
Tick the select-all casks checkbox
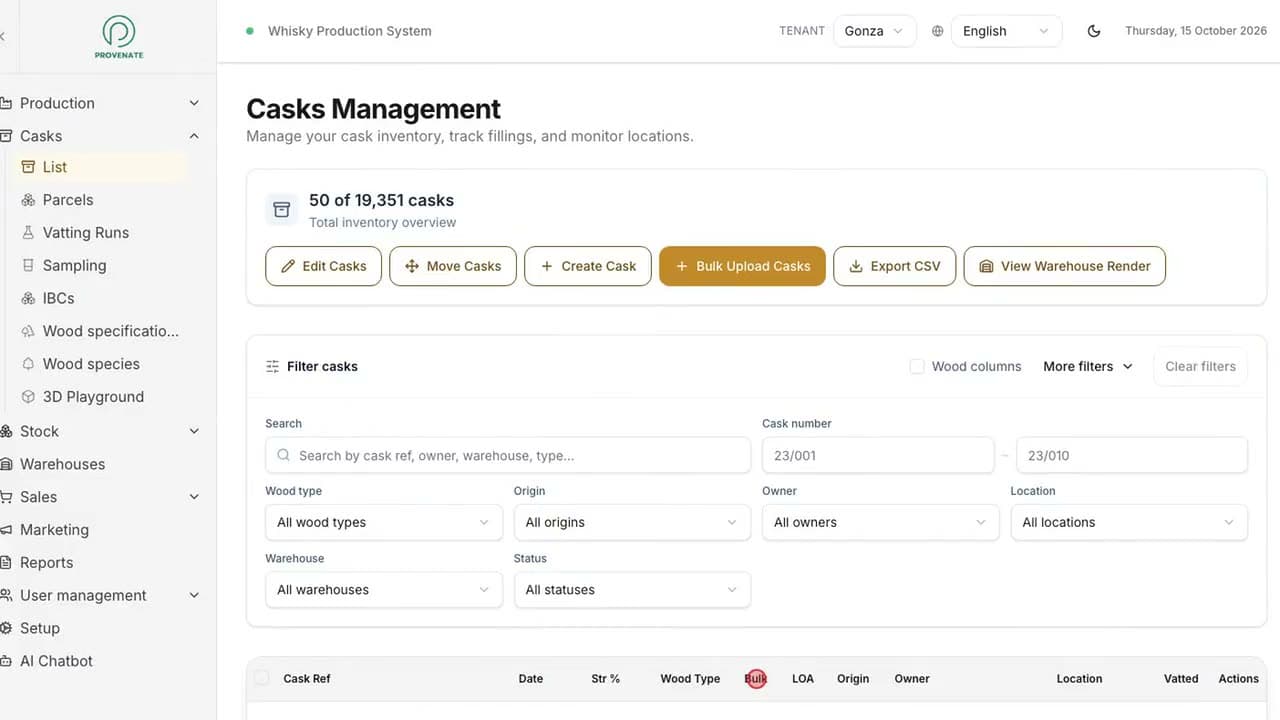261,678
